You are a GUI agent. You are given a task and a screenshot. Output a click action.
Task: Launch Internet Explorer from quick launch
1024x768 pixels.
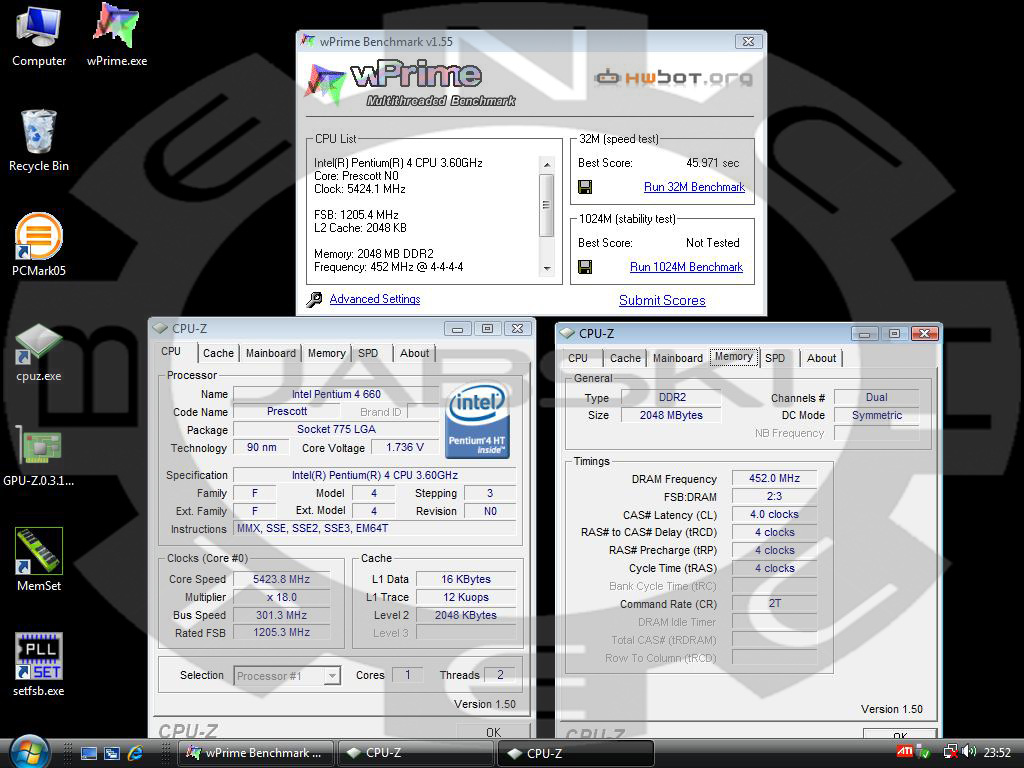(x=135, y=753)
